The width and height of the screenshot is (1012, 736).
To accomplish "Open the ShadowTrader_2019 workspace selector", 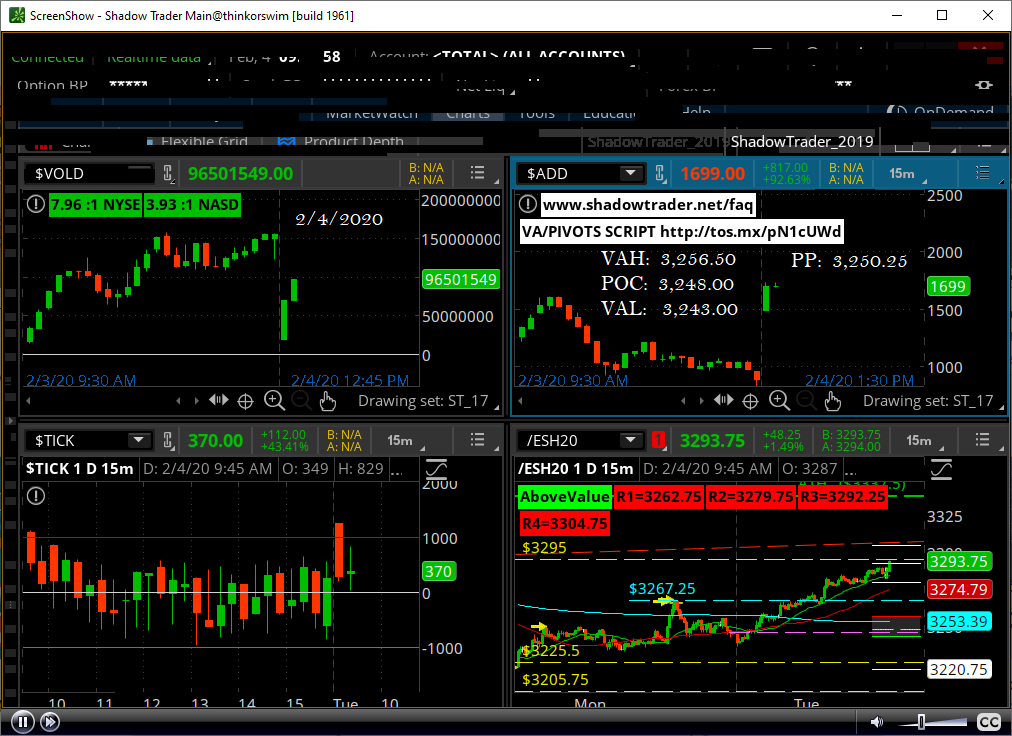I will pyautogui.click(x=802, y=141).
